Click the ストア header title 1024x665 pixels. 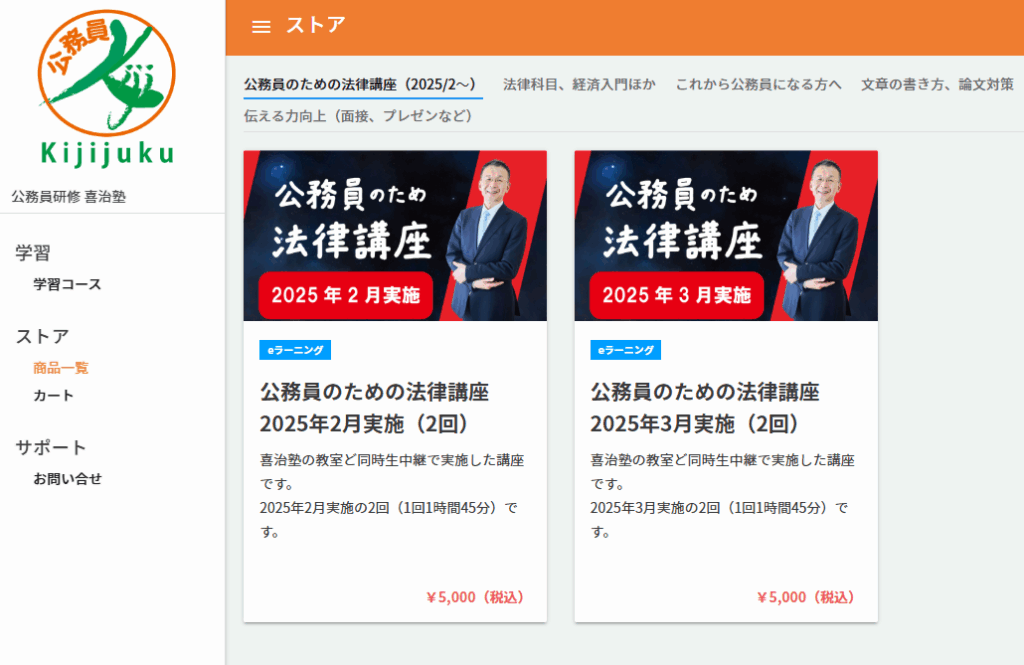(316, 26)
